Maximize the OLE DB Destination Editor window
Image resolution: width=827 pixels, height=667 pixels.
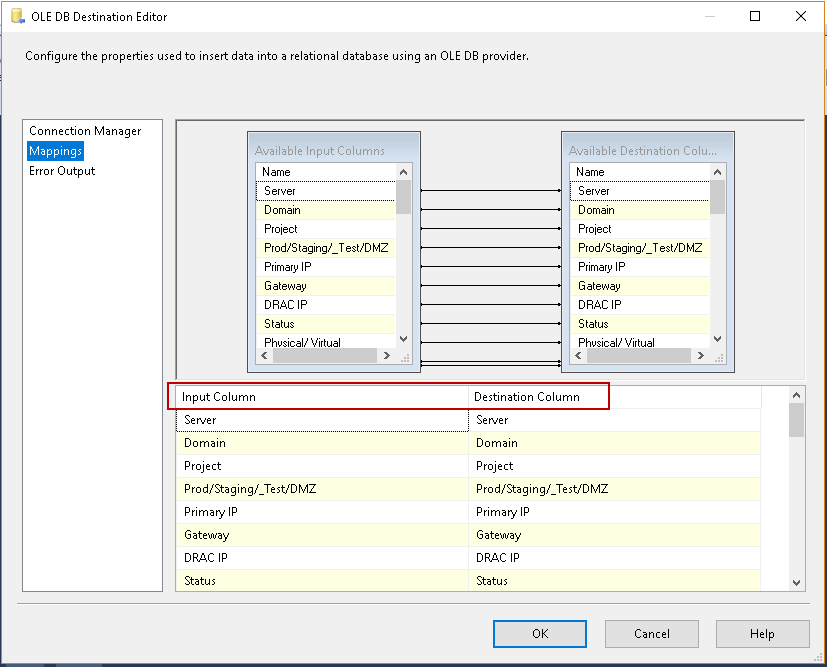pos(755,16)
